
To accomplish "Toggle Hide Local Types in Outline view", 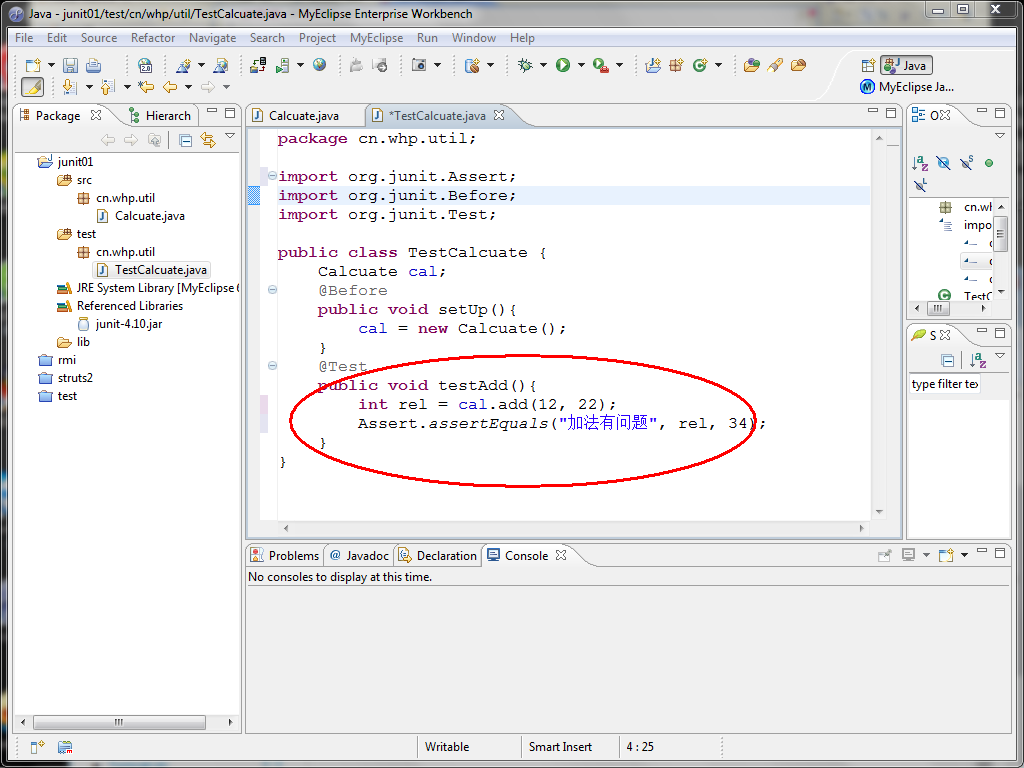I will 920,185.
